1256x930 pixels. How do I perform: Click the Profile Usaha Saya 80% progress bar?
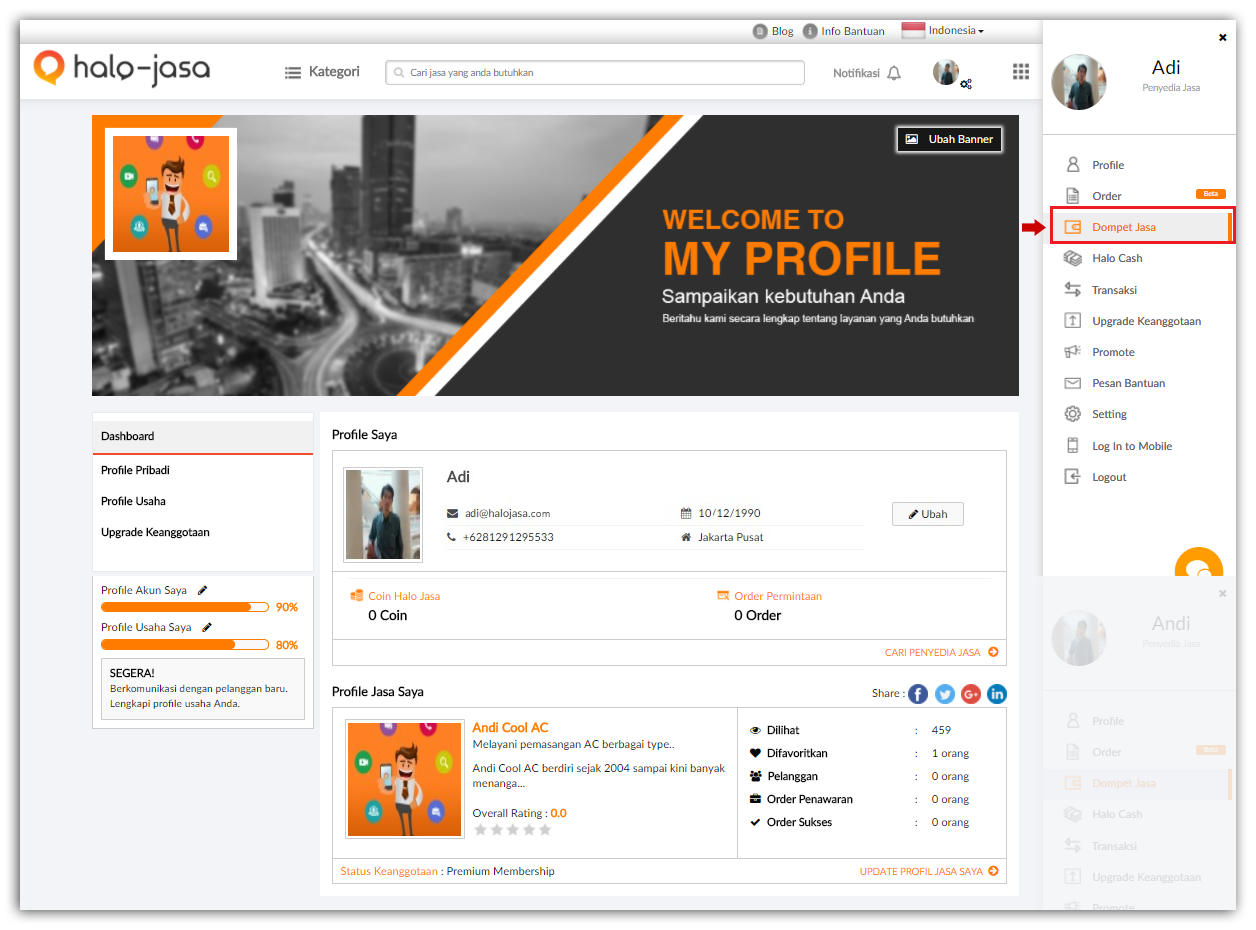(x=185, y=645)
